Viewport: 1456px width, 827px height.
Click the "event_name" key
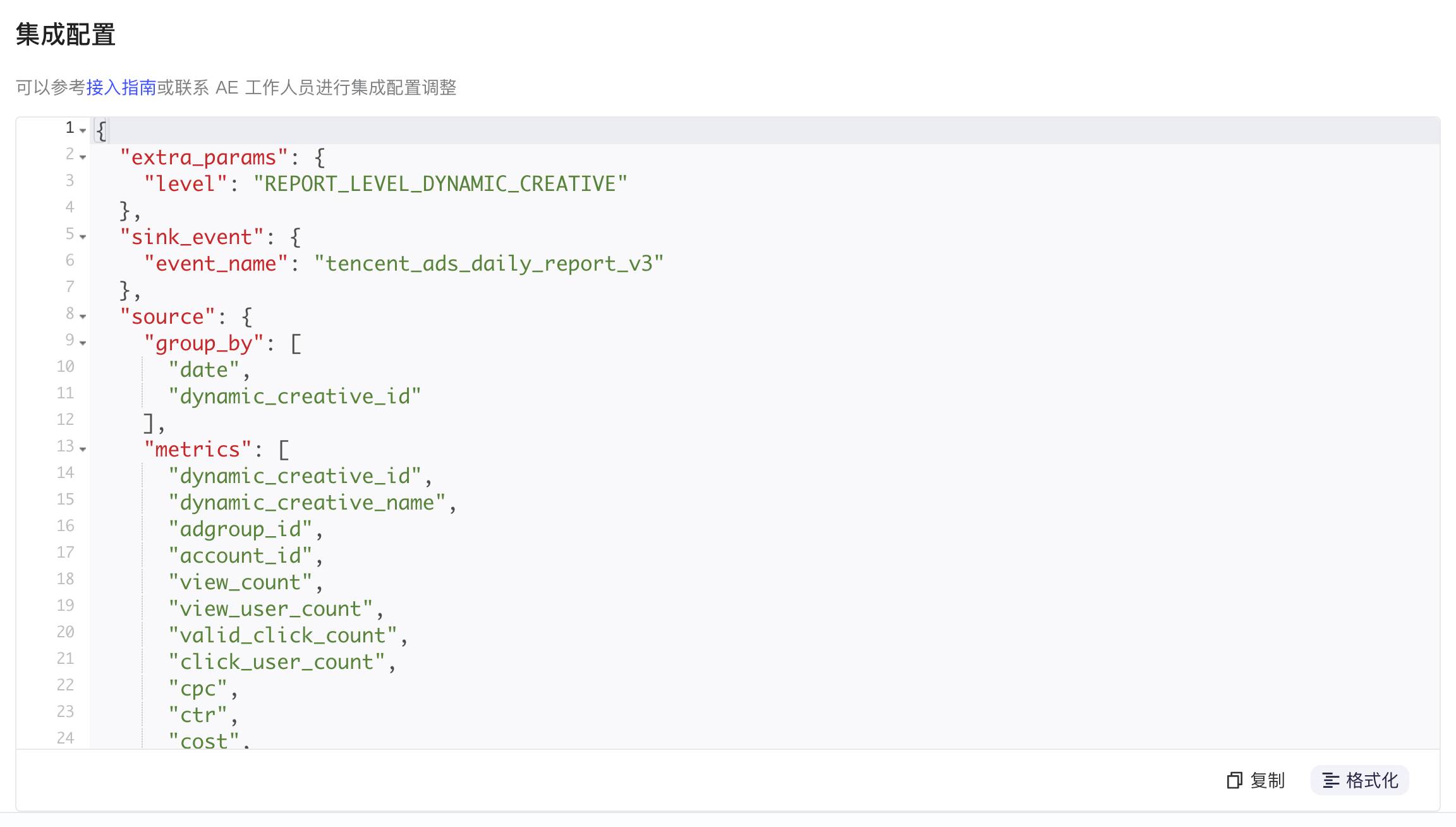215,263
